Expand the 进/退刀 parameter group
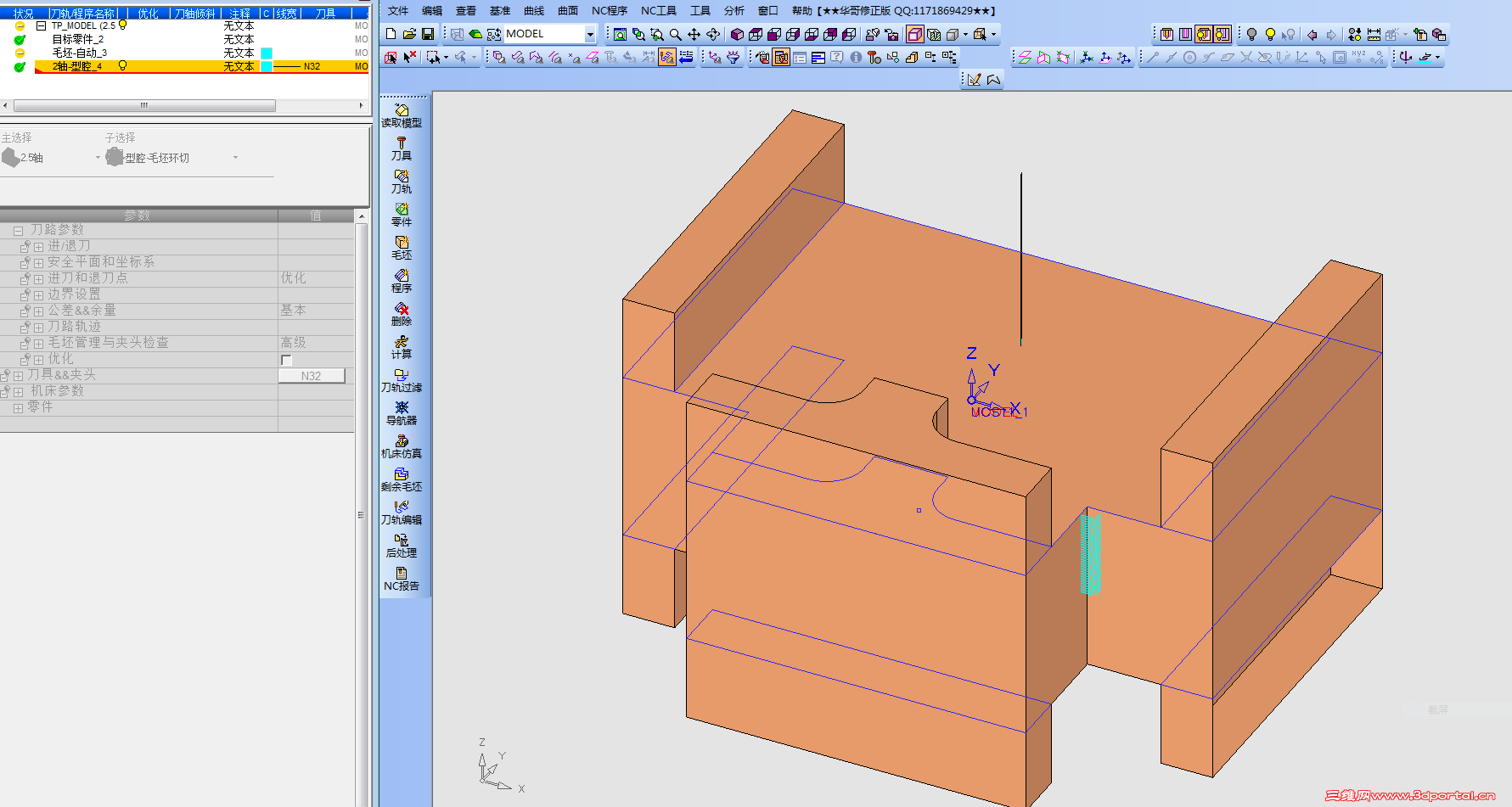Image resolution: width=1512 pixels, height=807 pixels. point(38,247)
